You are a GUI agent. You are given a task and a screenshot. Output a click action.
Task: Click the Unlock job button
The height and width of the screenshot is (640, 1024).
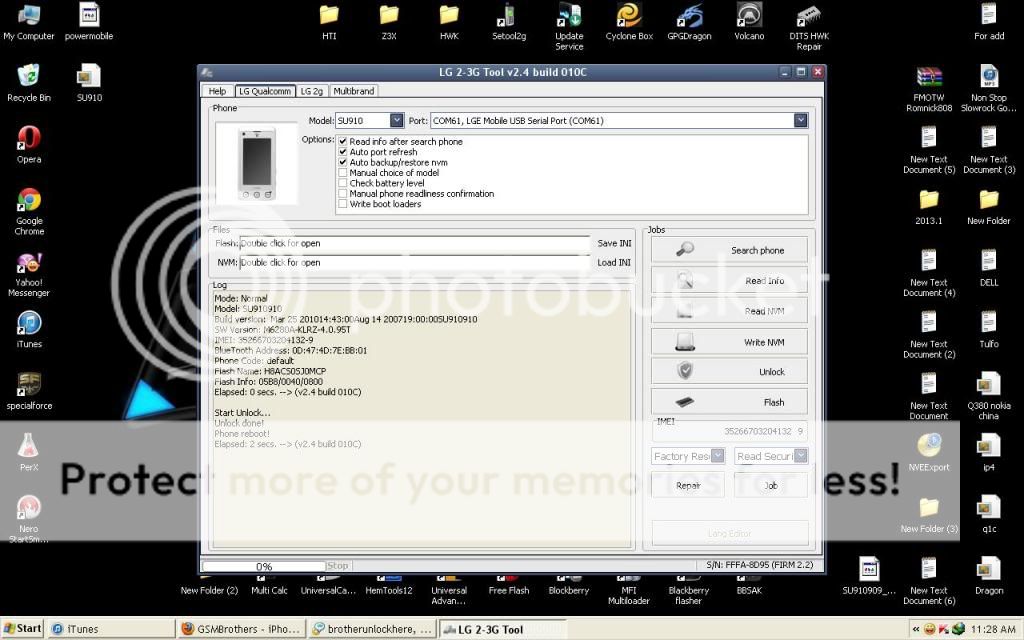pyautogui.click(x=729, y=372)
